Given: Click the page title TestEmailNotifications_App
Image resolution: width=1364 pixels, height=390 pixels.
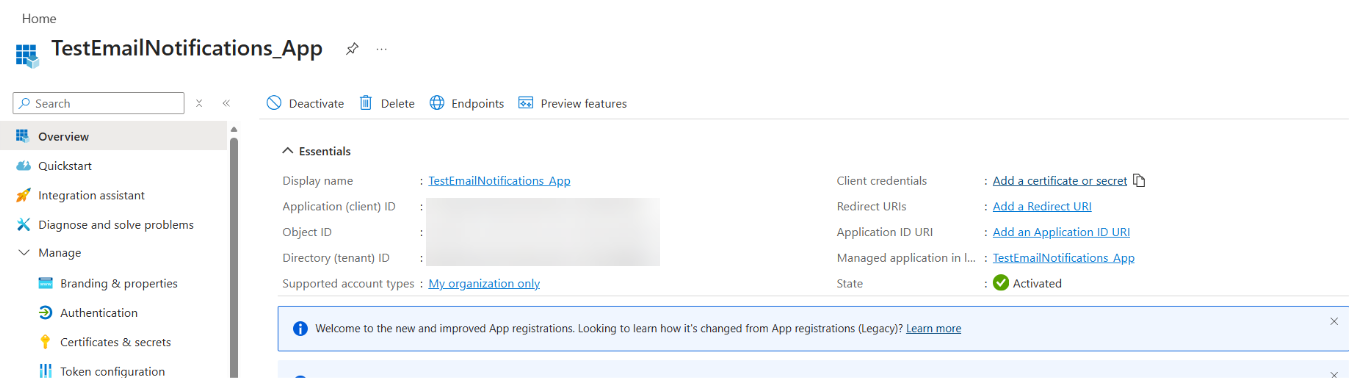Looking at the screenshot, I should 187,48.
